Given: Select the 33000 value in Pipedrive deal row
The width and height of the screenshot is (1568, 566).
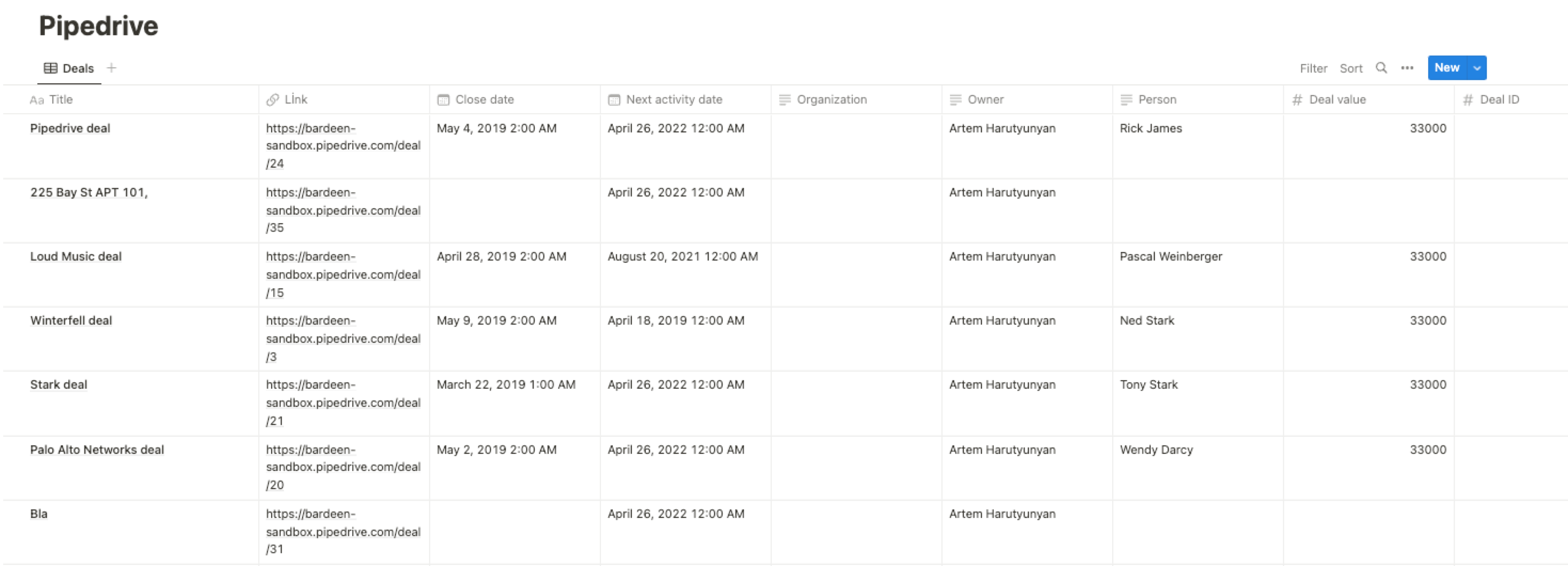Looking at the screenshot, I should tap(1428, 128).
